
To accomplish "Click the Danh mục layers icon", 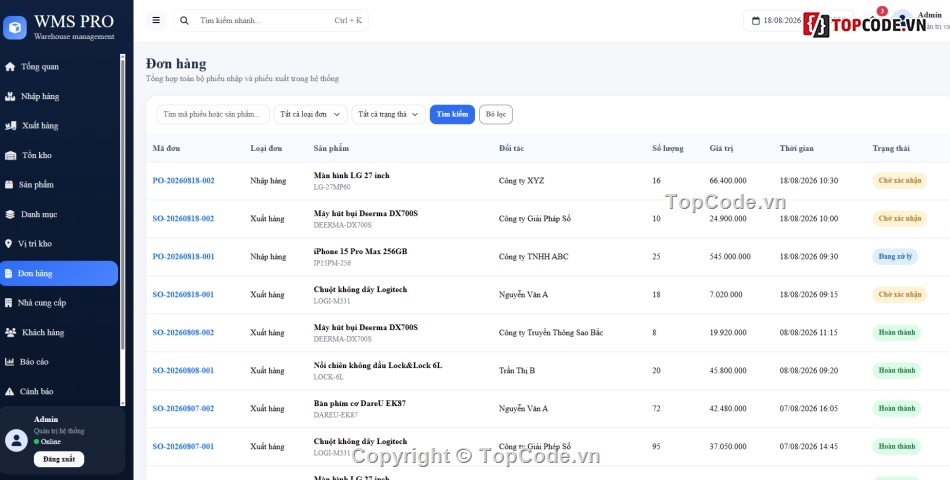I will point(10,214).
